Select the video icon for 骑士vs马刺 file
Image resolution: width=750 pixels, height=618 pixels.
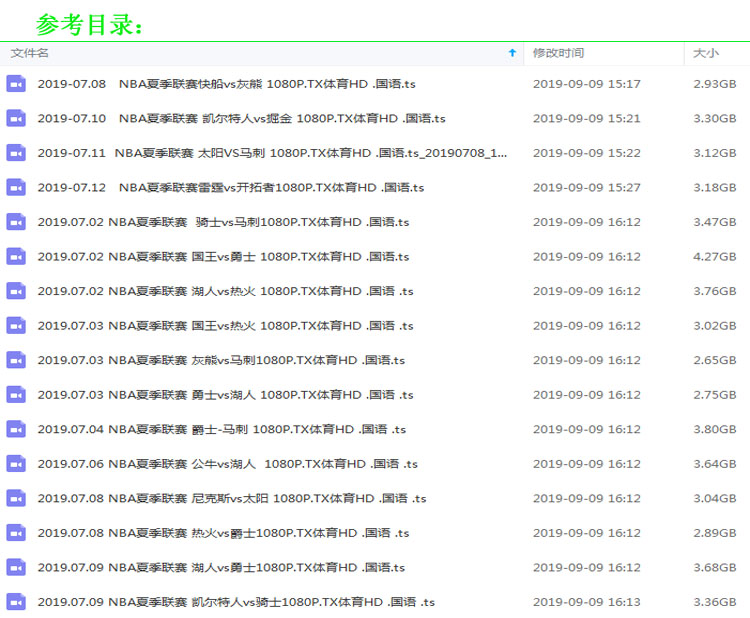16,222
